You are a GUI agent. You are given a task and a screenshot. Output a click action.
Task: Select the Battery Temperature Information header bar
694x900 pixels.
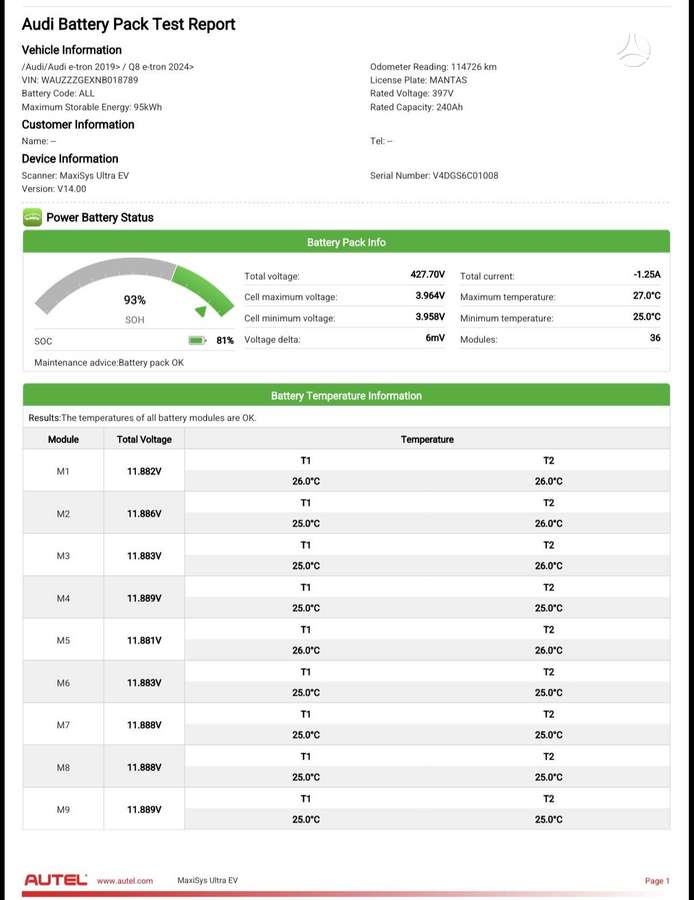[346, 395]
